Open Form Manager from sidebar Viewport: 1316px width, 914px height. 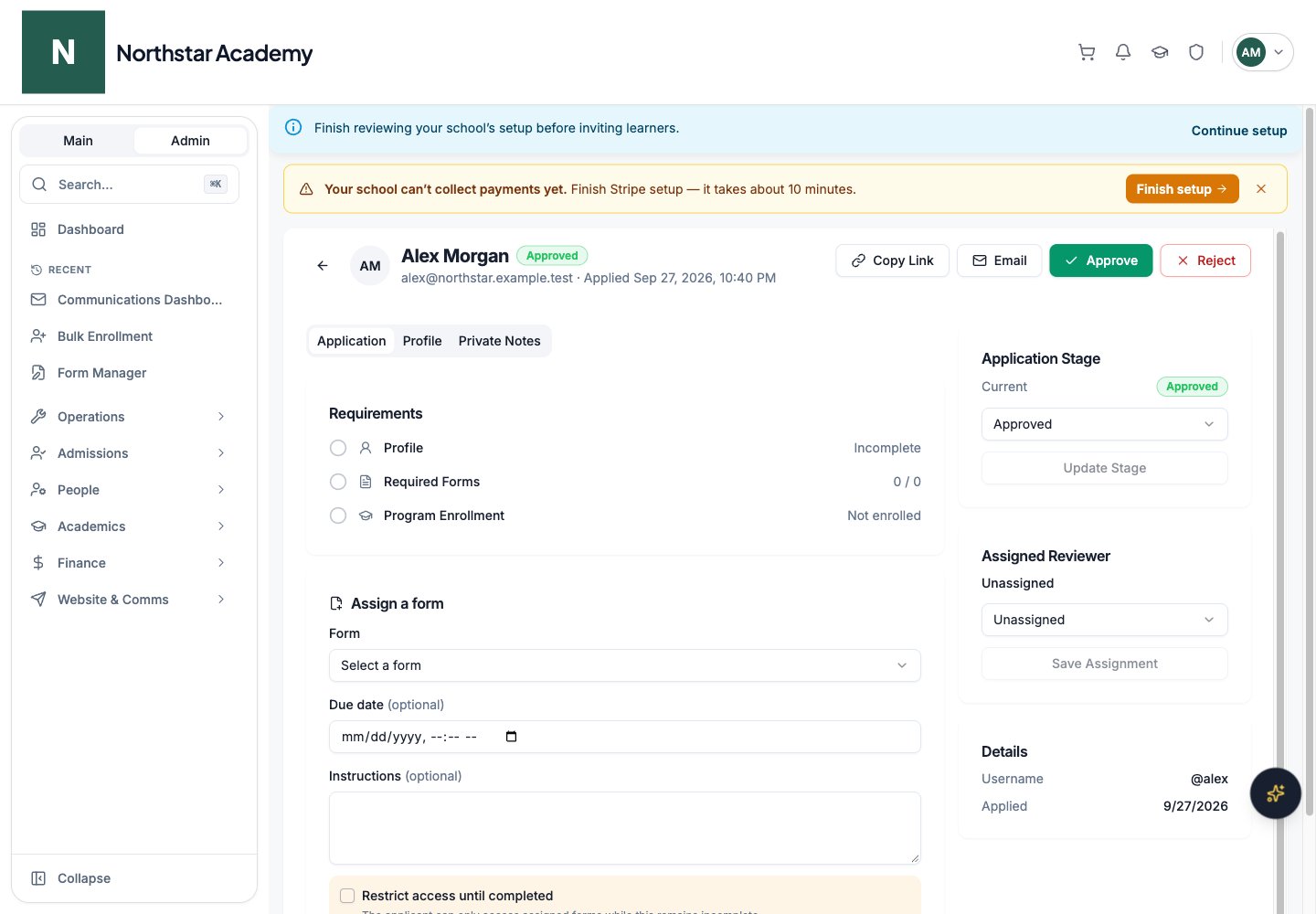pos(129,373)
